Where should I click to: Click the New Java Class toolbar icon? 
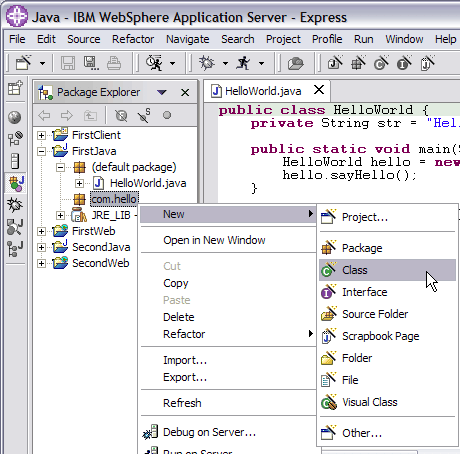pyautogui.click(x=381, y=63)
